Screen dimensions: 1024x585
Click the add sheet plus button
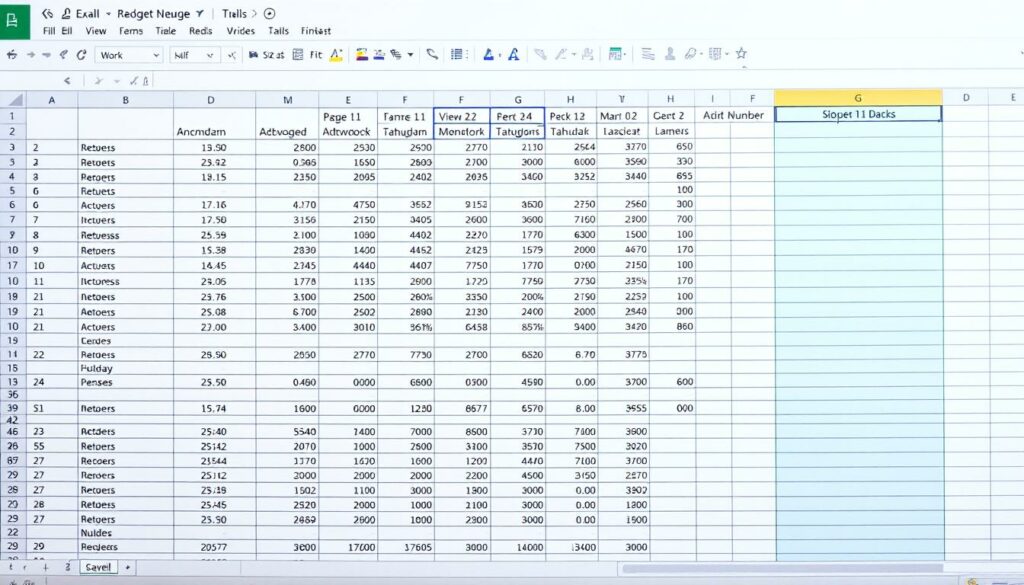45,567
